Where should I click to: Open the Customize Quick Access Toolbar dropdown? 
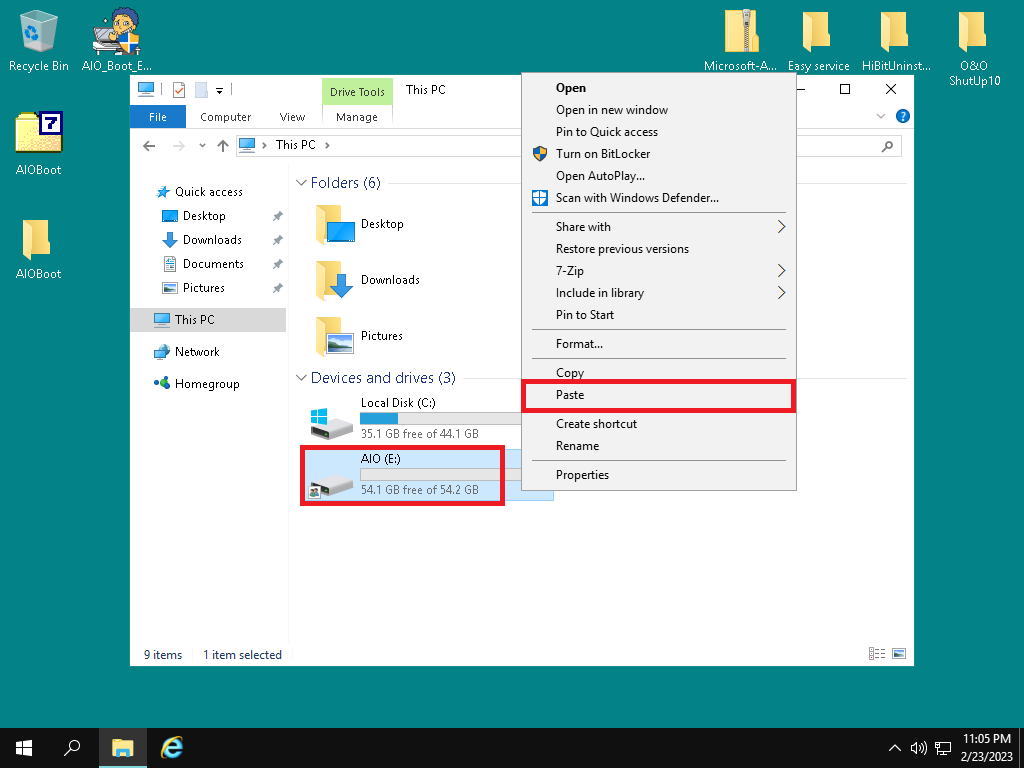click(219, 91)
